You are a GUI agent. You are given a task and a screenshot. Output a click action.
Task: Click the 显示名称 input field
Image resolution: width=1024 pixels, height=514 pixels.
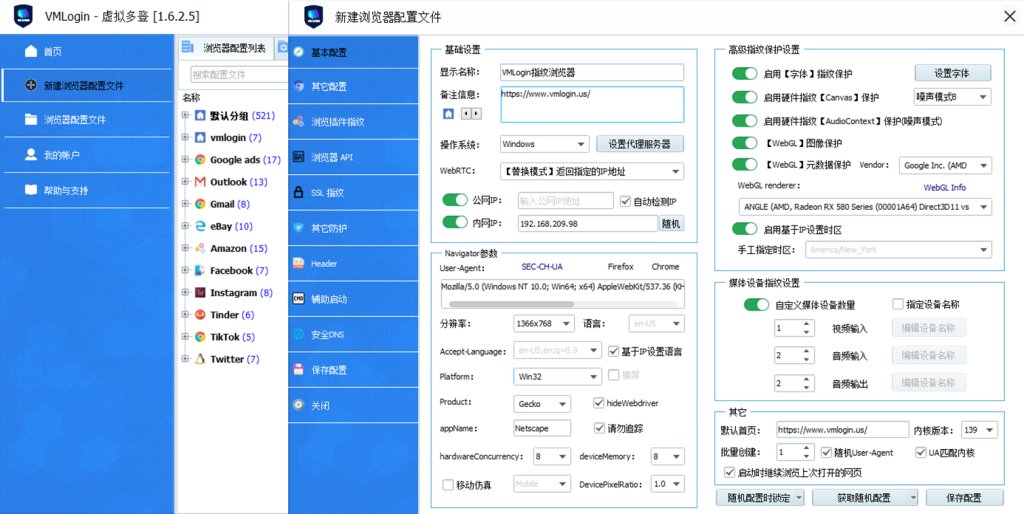[592, 72]
